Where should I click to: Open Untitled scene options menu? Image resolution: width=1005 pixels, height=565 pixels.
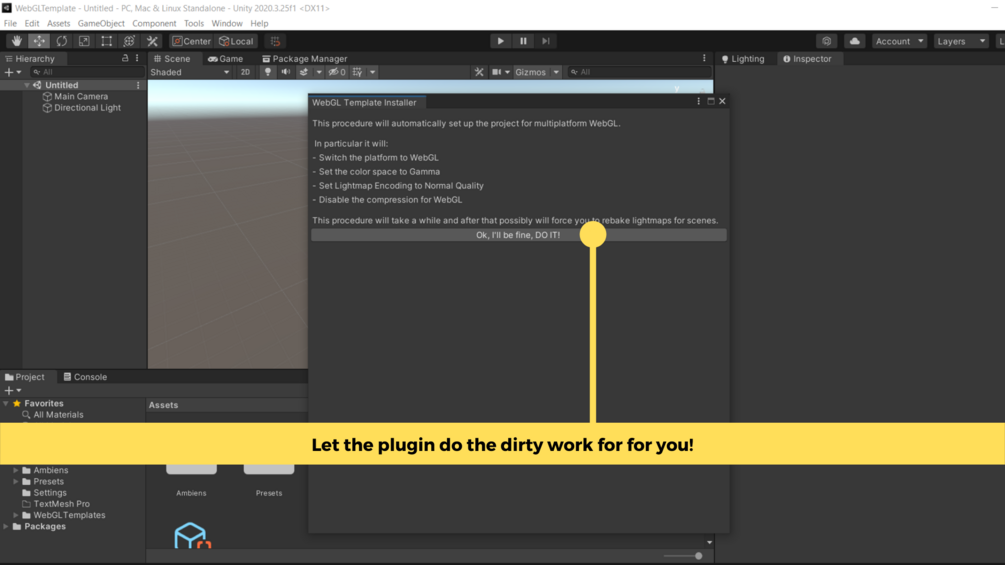pyautogui.click(x=138, y=85)
